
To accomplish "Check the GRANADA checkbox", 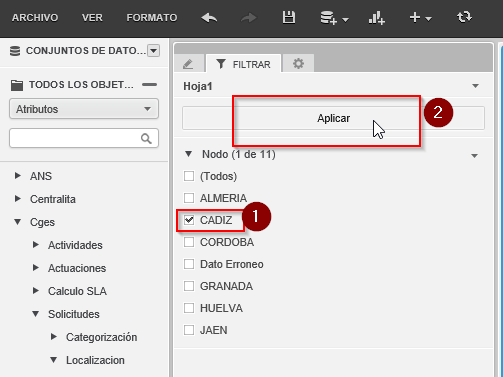I will (189, 286).
